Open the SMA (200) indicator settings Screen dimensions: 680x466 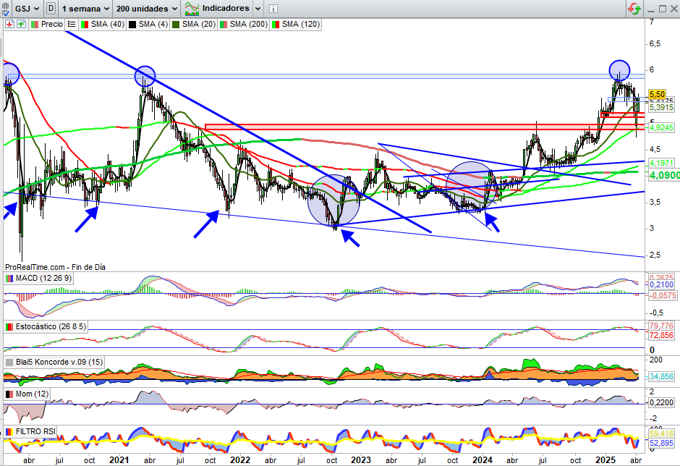click(248, 24)
